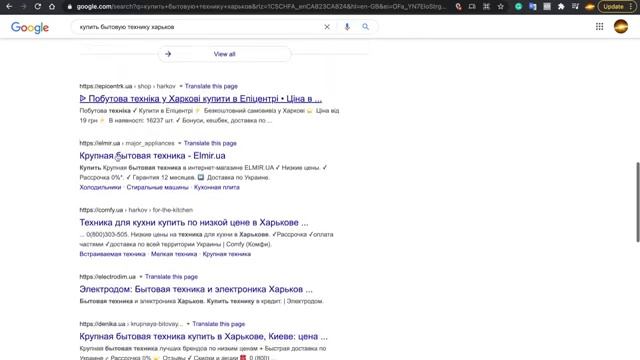Image resolution: width=640 pixels, height=360 pixels.
Task: Open Chrome three-dot menu
Action: (x=631, y=7)
